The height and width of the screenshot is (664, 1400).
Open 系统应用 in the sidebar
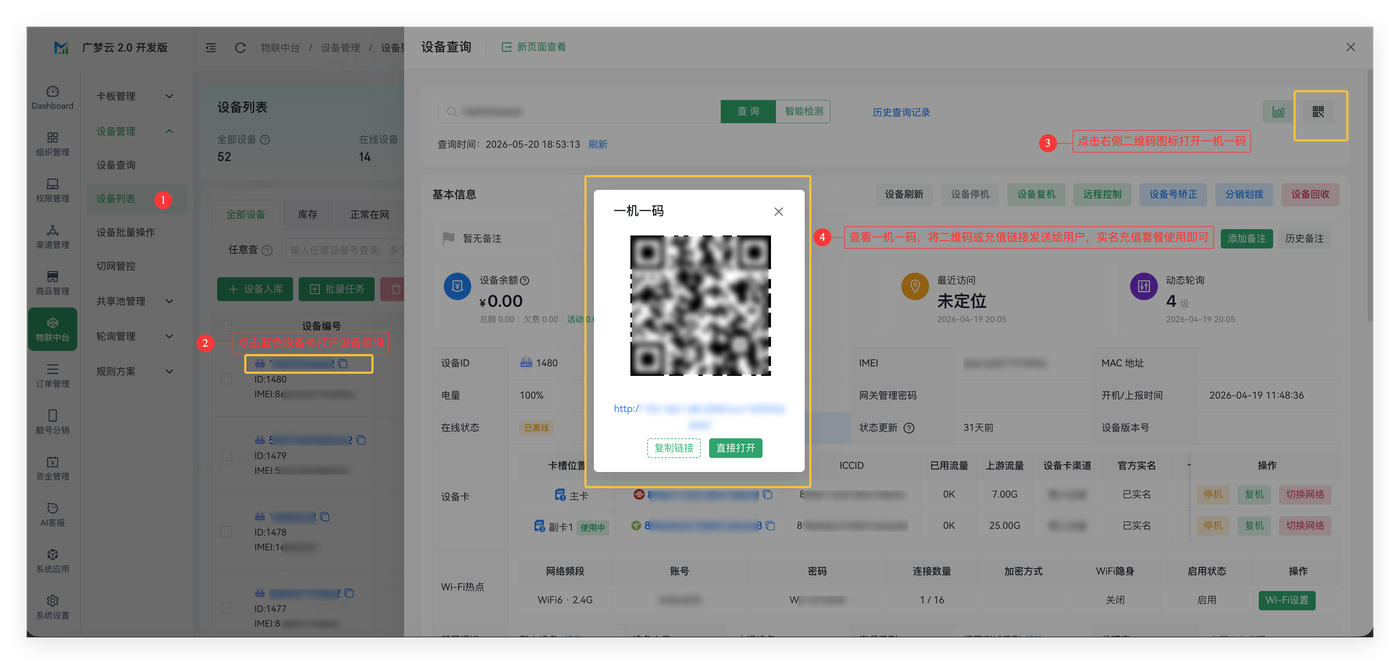click(52, 561)
